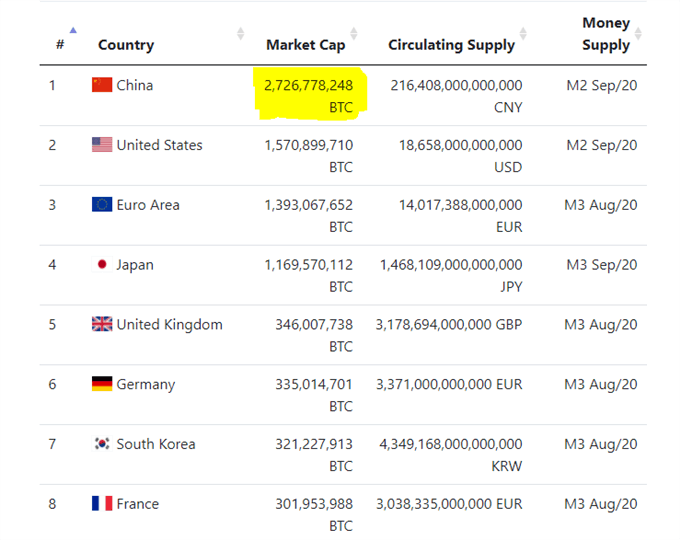Click the Market Cap column header

click(x=306, y=45)
